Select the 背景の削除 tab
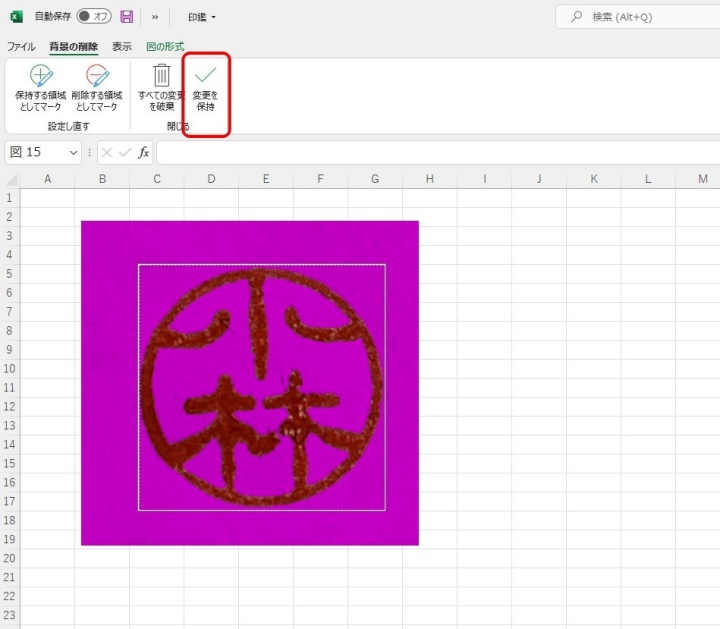The image size is (720, 629). (x=73, y=46)
